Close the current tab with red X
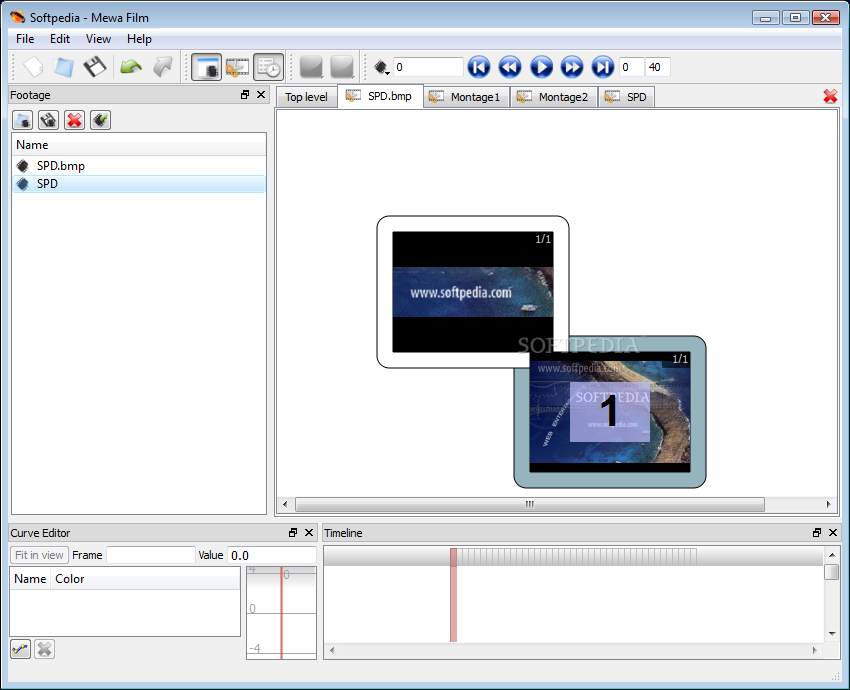 [x=830, y=96]
